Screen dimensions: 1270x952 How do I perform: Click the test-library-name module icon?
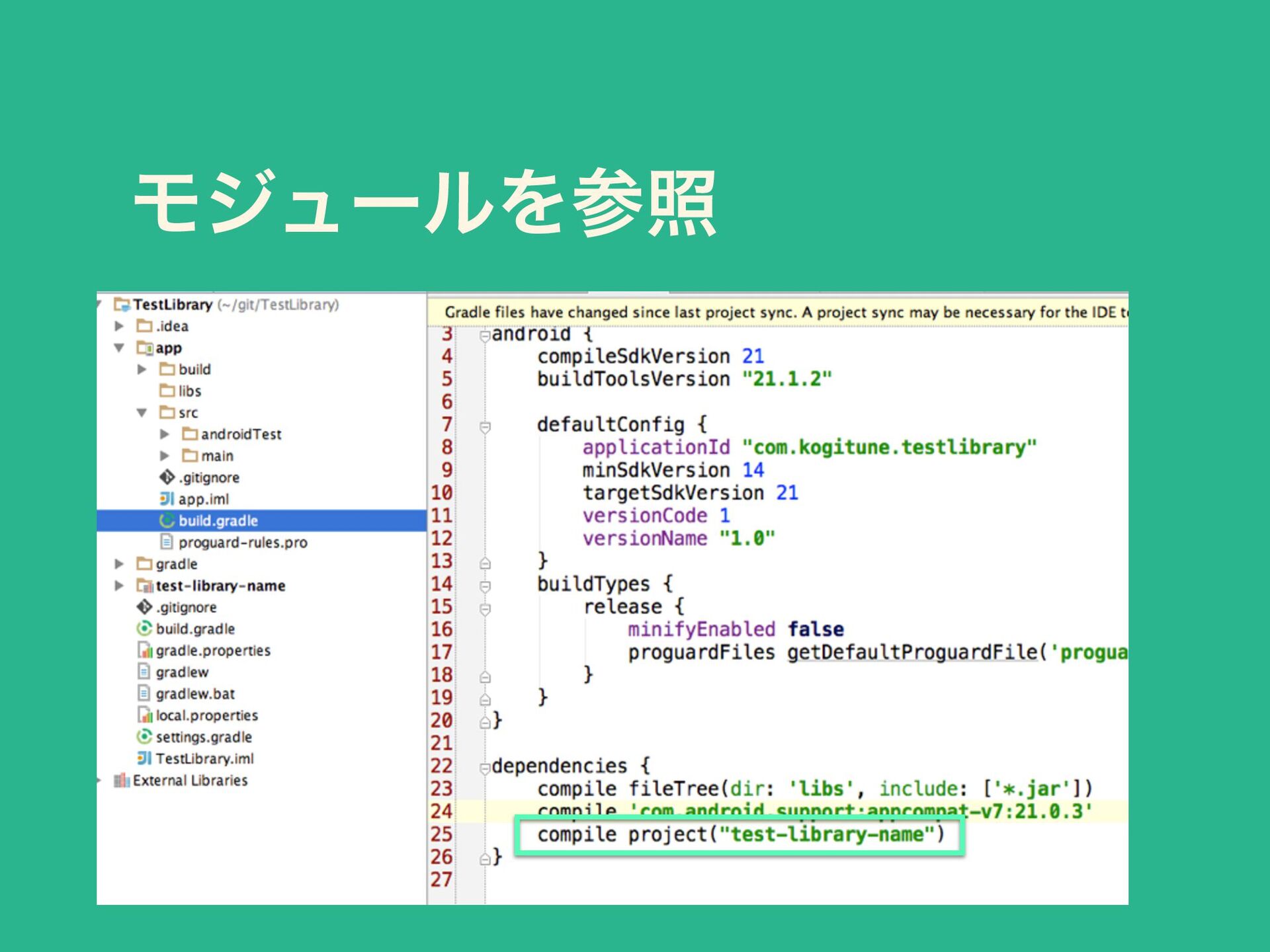[145, 586]
